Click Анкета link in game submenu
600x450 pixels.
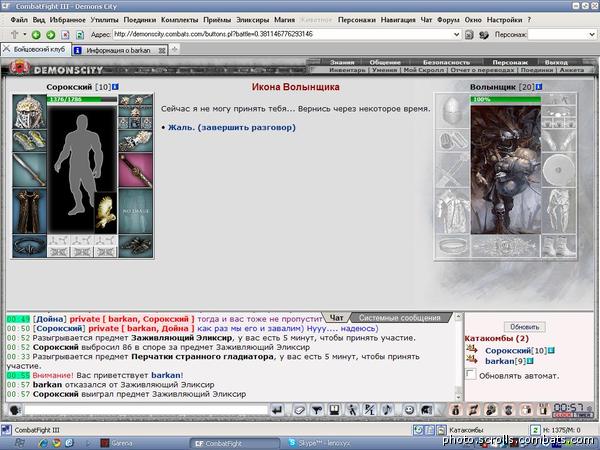[572, 70]
